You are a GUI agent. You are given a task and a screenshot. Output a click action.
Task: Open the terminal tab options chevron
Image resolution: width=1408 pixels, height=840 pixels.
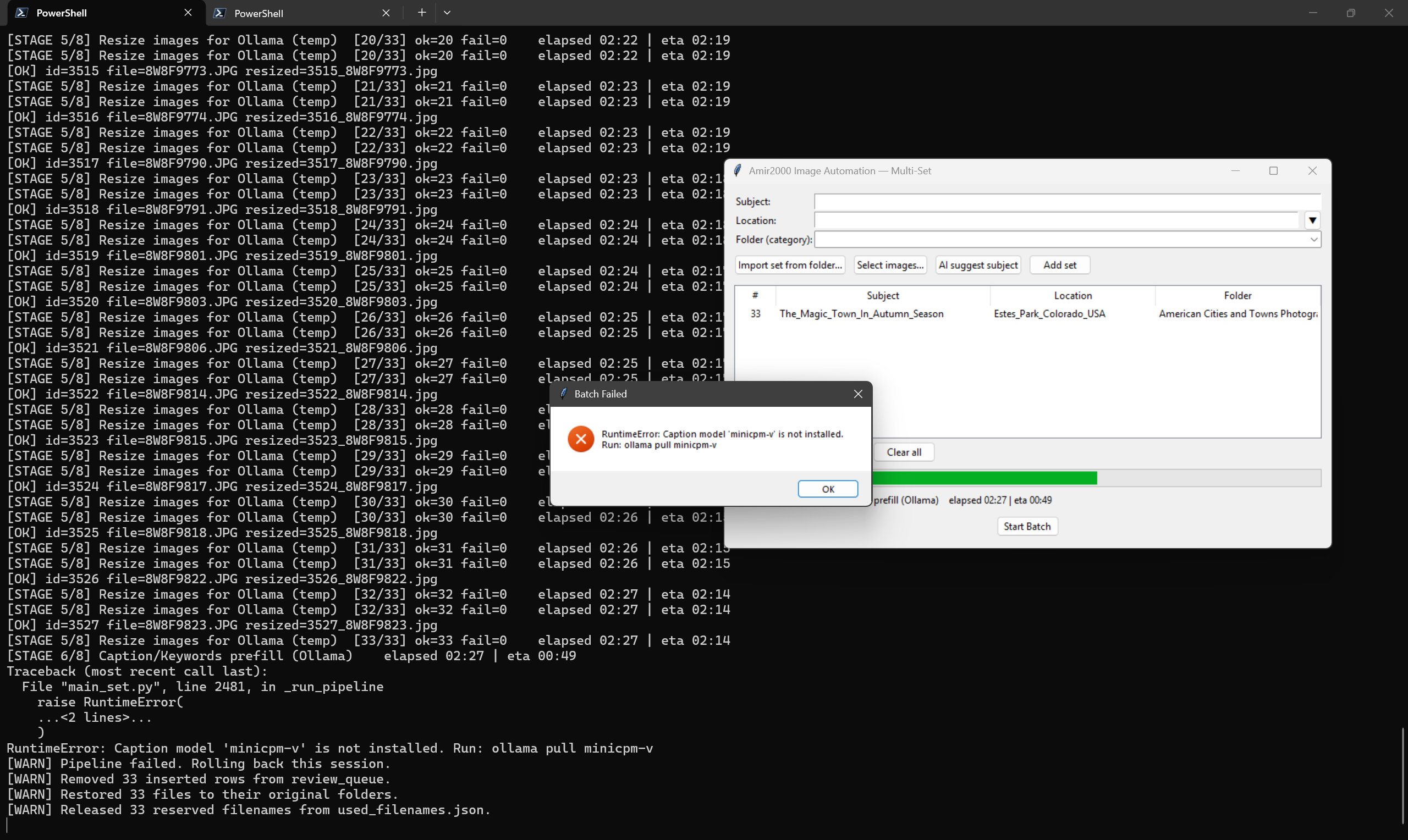(x=447, y=12)
